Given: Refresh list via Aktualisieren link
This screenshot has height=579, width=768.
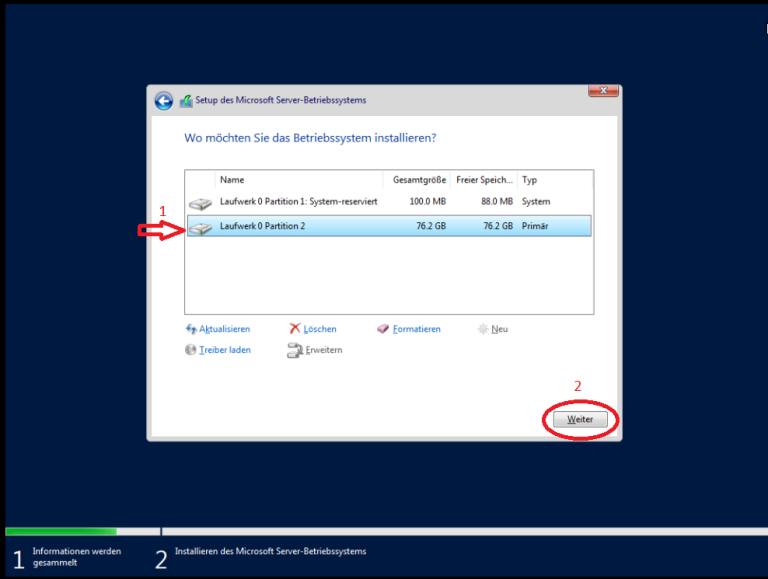Looking at the screenshot, I should (224, 329).
